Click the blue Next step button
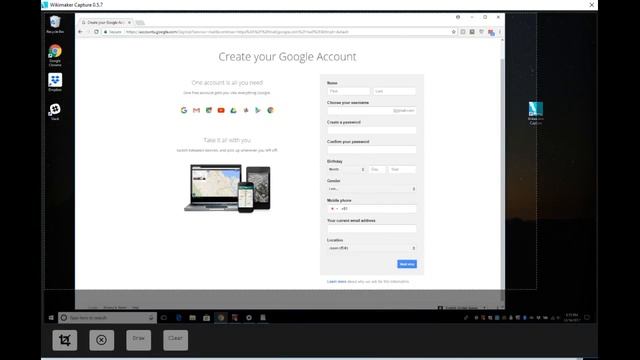640x360 pixels. pos(407,264)
